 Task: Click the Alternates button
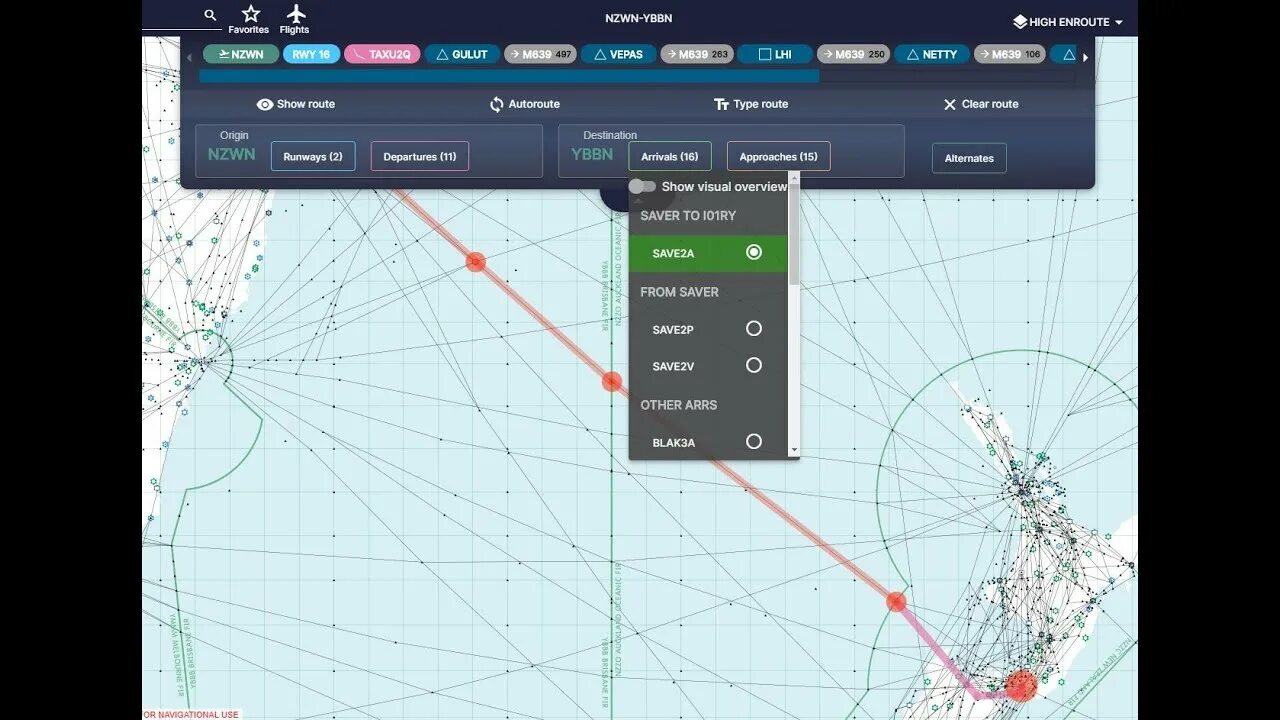969,158
